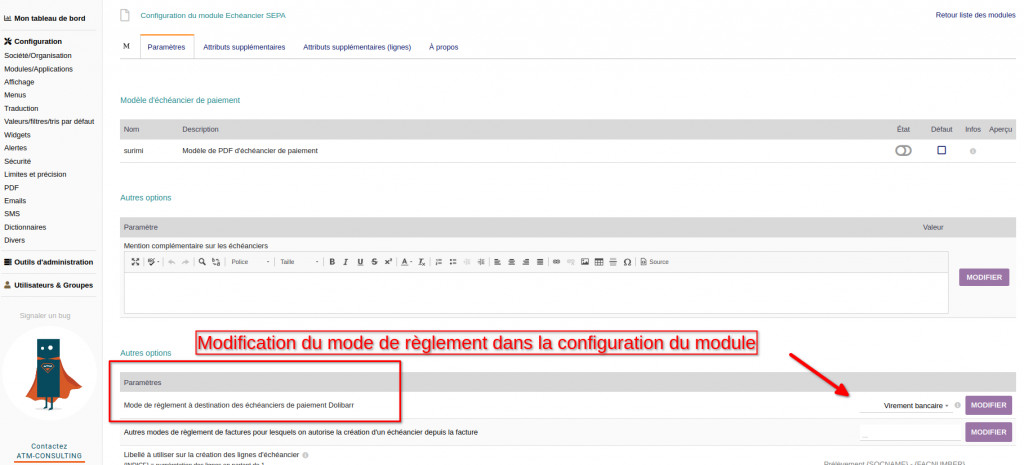Click MODIFIER for Autres modes de règlement

(989, 432)
